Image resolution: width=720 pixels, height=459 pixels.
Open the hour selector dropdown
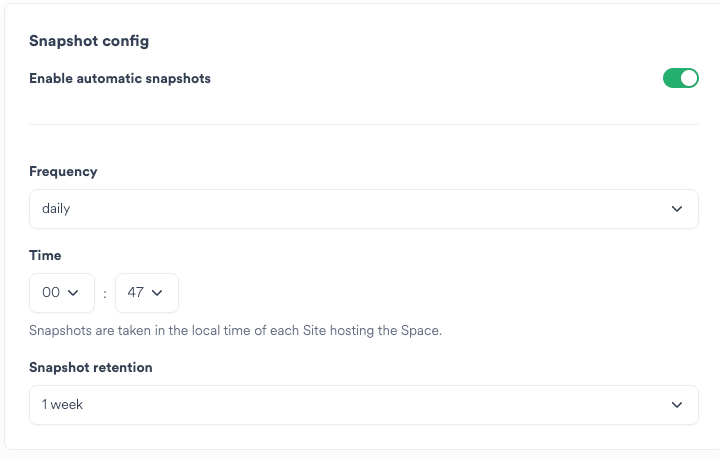(x=62, y=293)
